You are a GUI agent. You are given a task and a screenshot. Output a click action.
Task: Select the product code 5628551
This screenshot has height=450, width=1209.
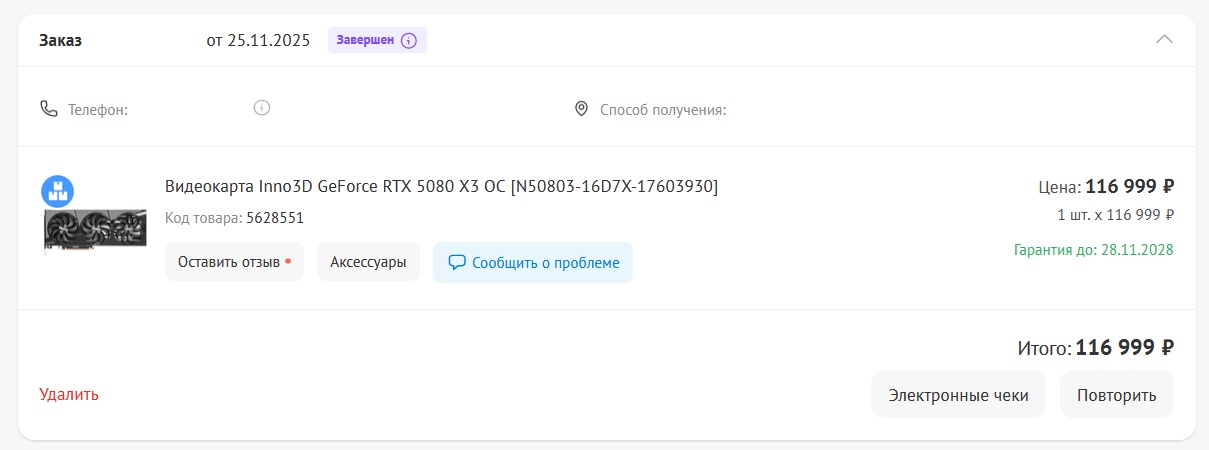click(275, 218)
